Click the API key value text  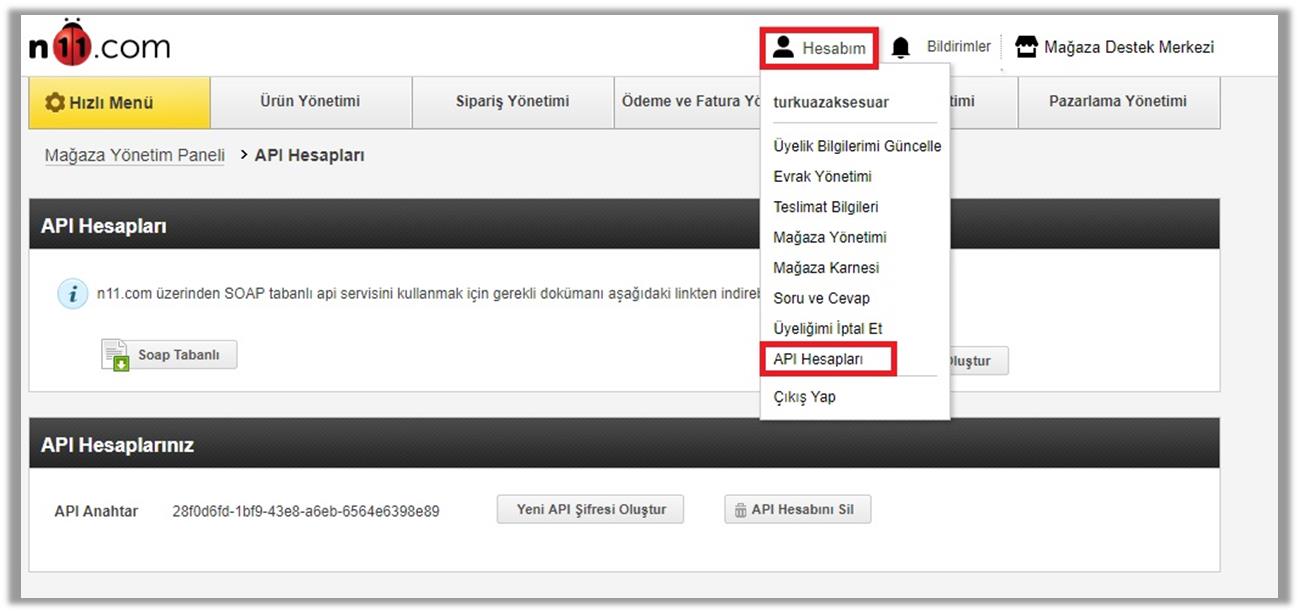[x=305, y=511]
